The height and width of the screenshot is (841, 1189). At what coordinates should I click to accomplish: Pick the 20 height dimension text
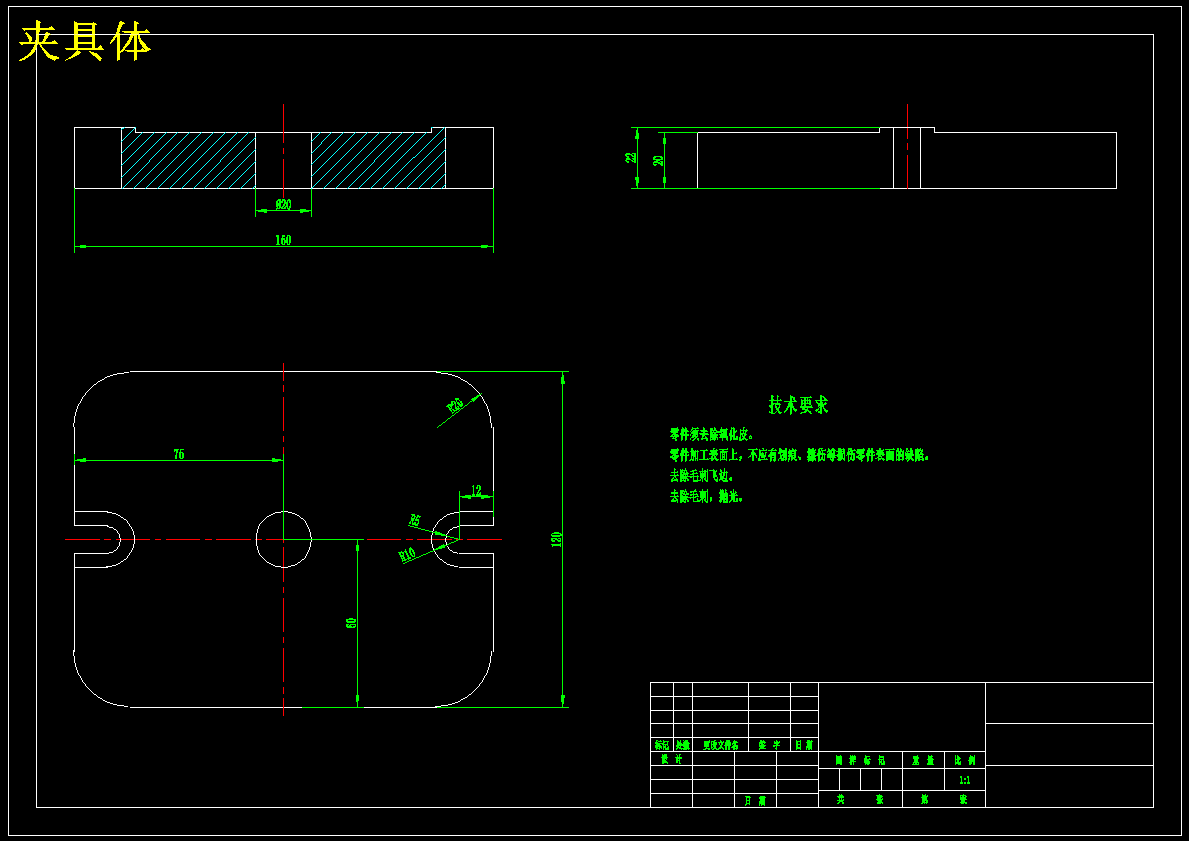(658, 161)
